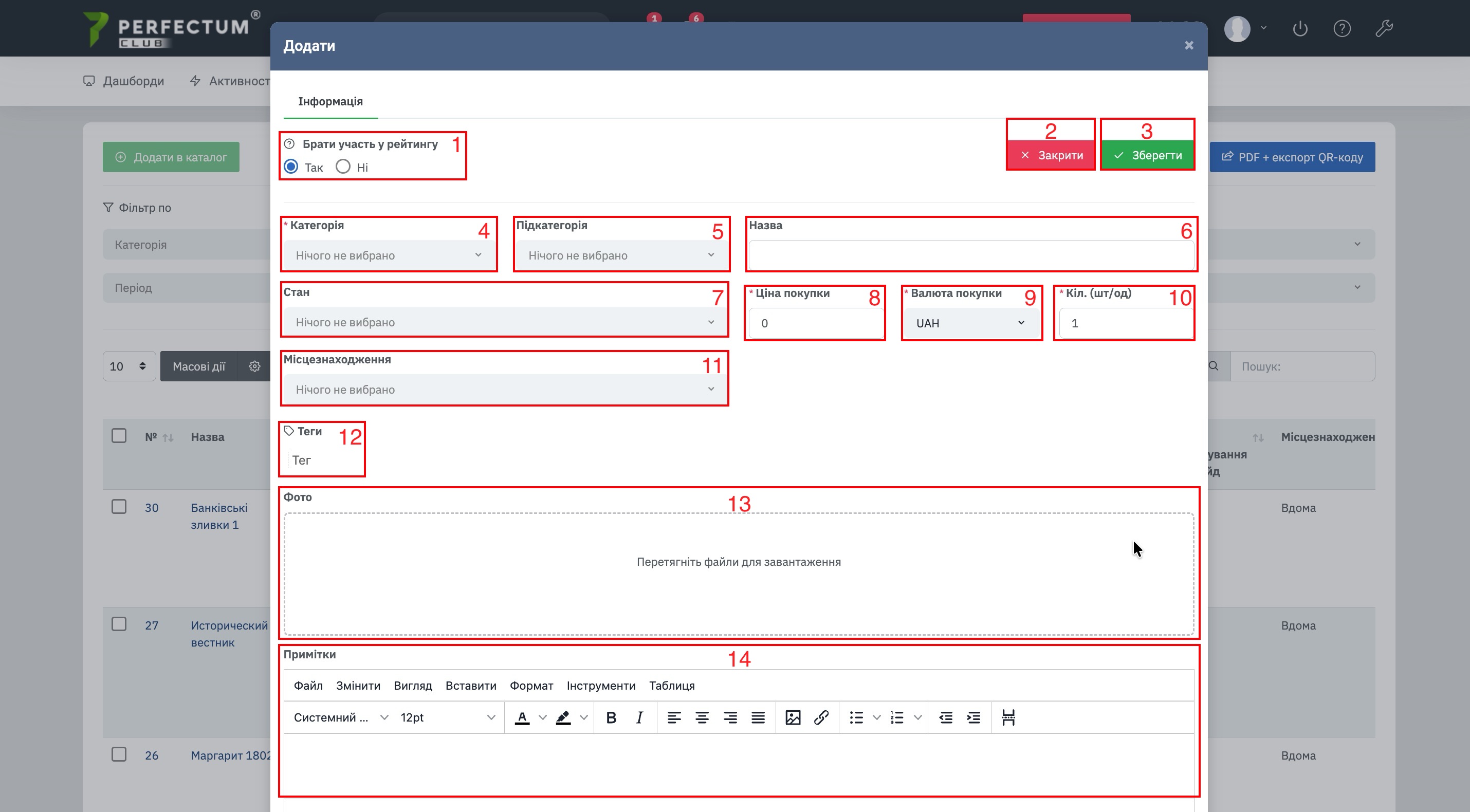Click the red Закрити button
1470x812 pixels.
[1051, 155]
